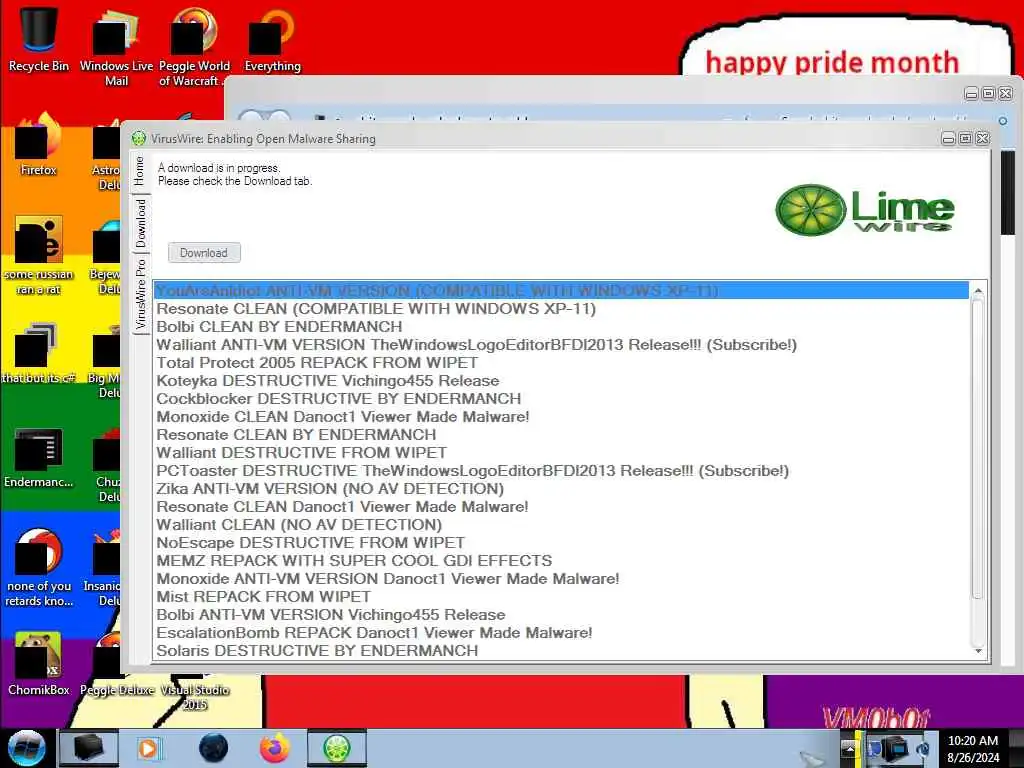Close the VirusWire window
Screen dimensions: 1024x768
point(982,138)
